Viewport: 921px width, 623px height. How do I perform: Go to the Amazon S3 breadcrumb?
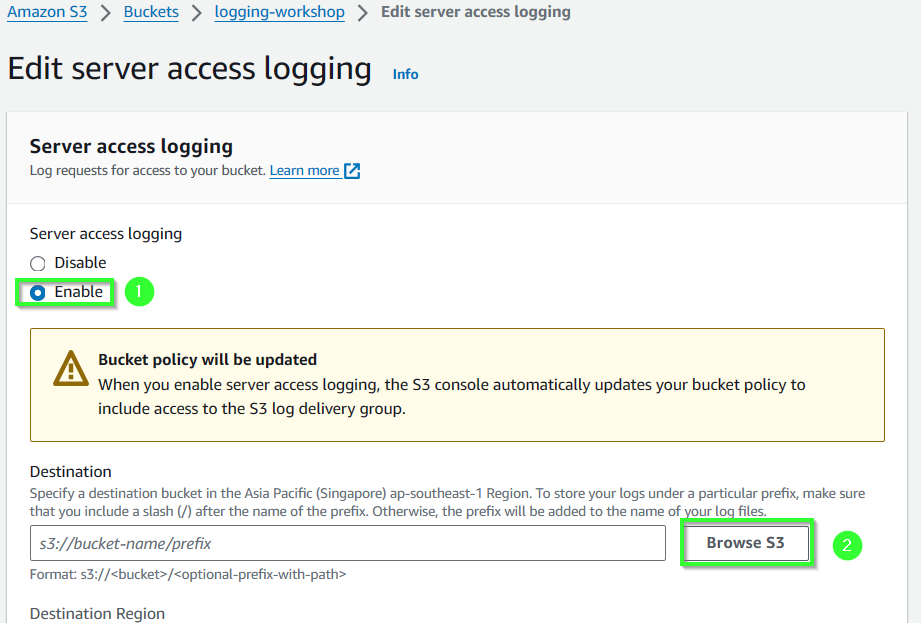pos(47,12)
